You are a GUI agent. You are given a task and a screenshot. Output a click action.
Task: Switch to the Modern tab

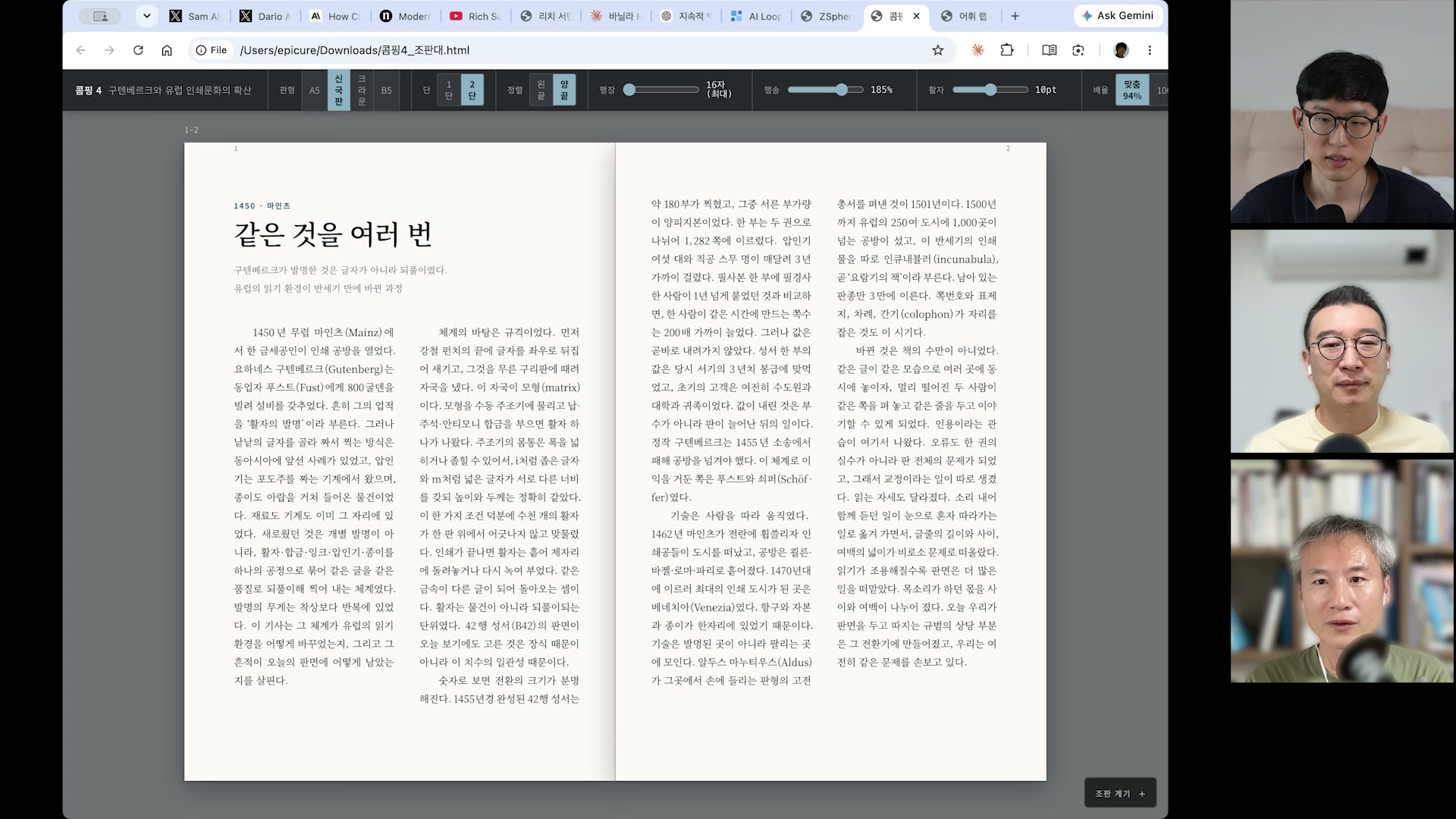[x=405, y=16]
